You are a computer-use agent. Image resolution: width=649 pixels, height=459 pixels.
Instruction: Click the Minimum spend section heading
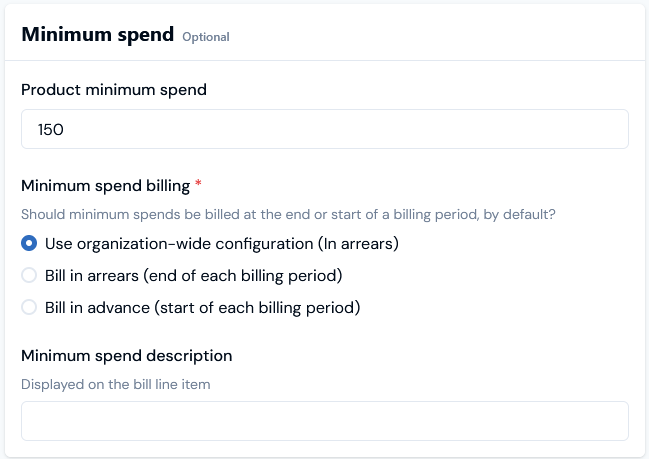click(x=98, y=34)
